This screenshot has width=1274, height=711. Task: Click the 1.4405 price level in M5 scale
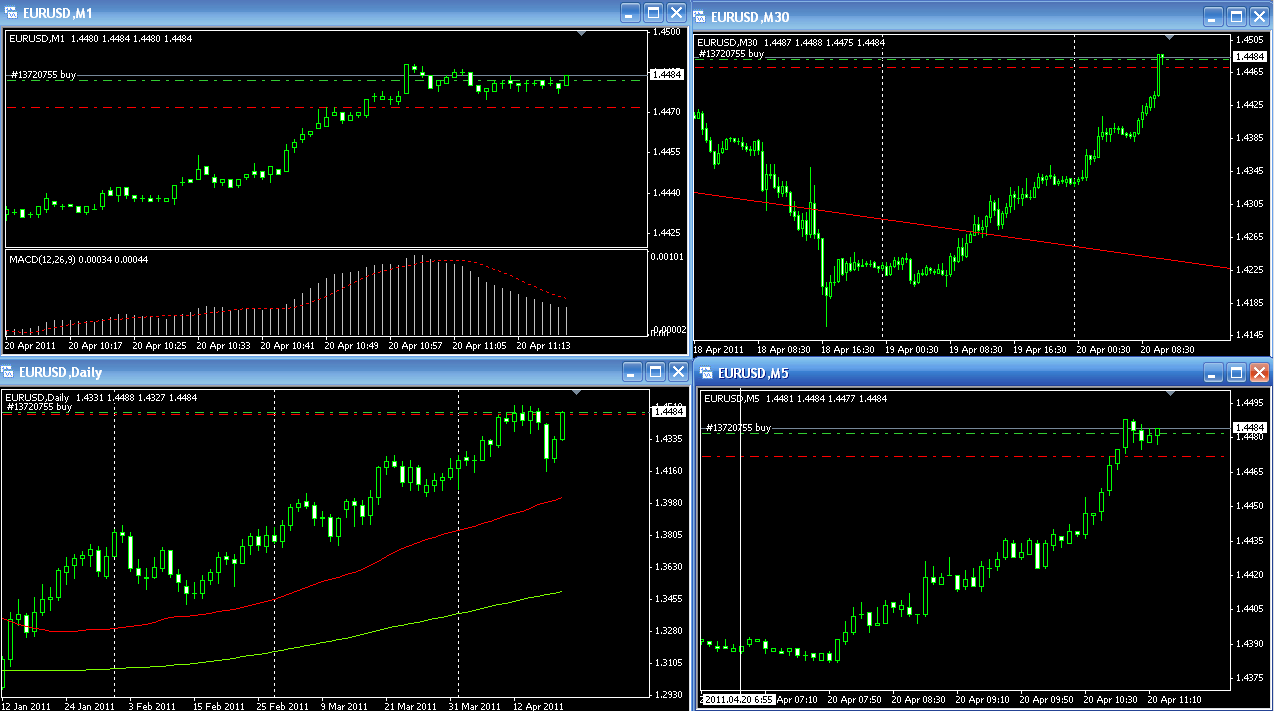coord(1250,609)
